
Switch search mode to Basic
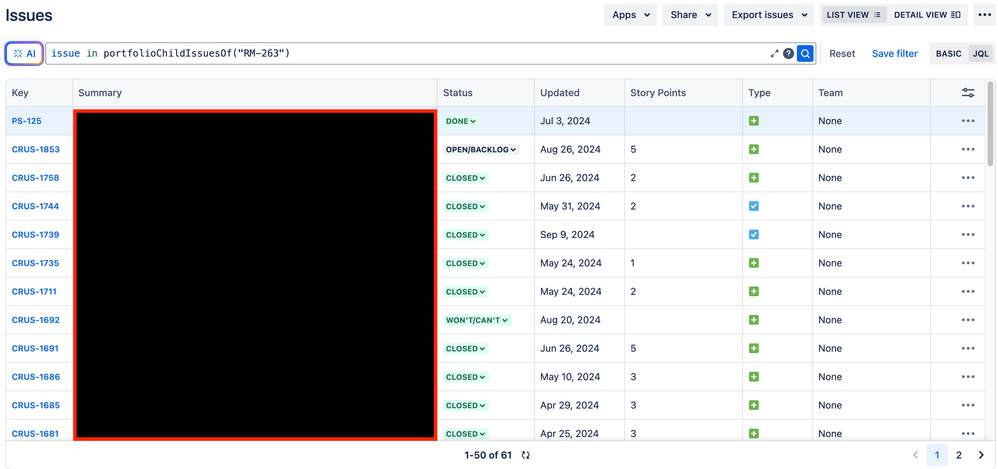tap(948, 53)
